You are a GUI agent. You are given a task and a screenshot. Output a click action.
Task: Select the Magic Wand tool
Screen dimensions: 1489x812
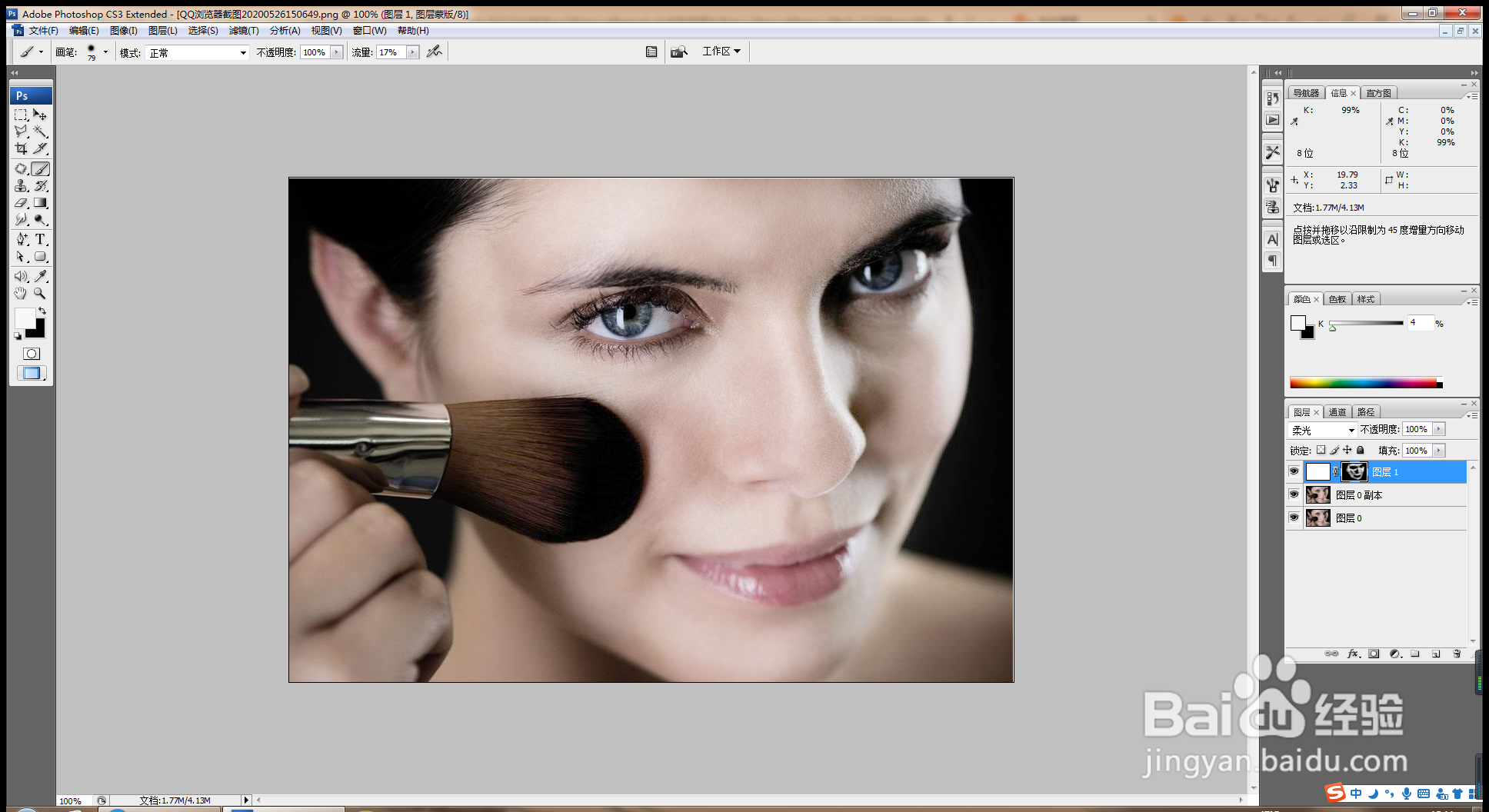40,131
